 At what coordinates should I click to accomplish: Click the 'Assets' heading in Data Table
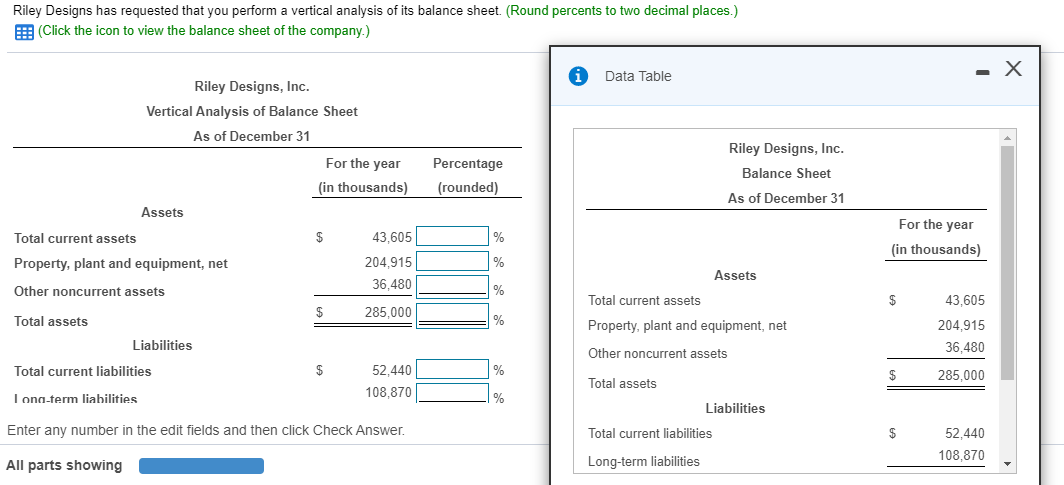pyautogui.click(x=735, y=275)
